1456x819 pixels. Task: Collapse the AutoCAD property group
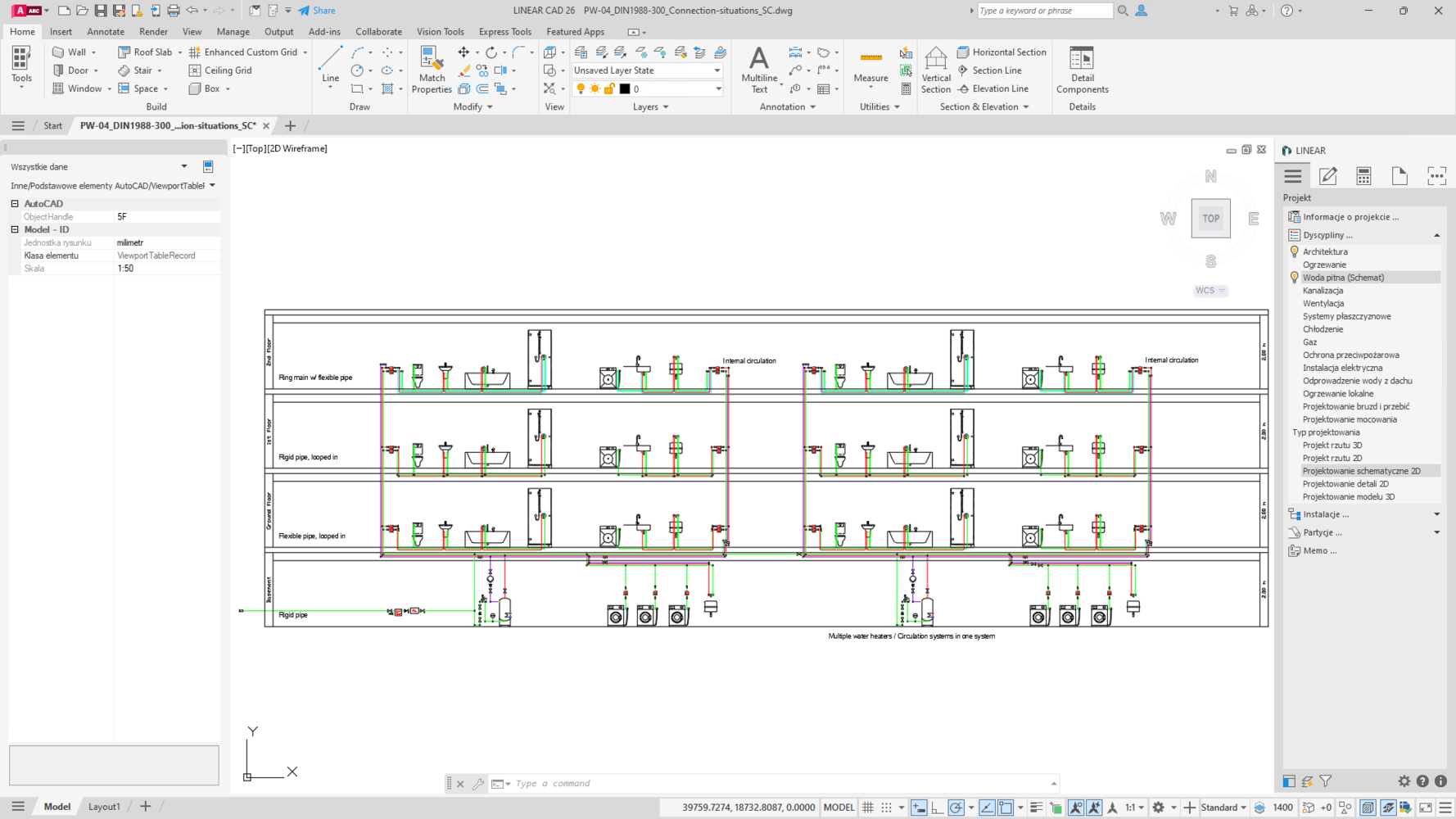point(15,204)
